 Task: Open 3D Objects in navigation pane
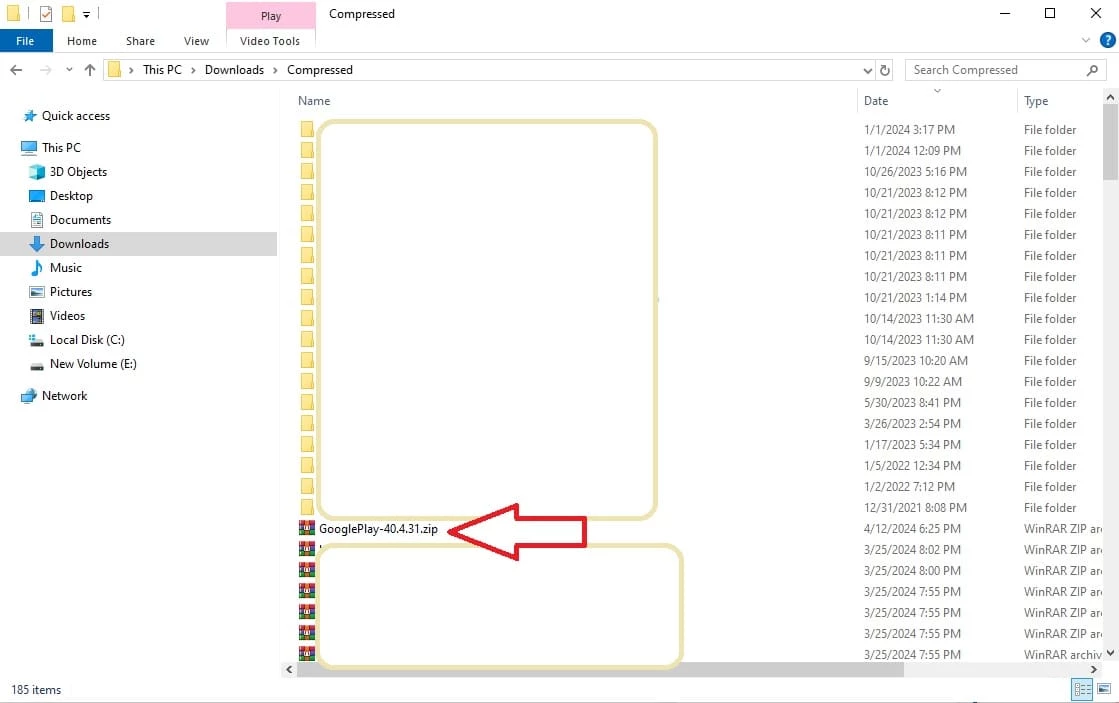click(x=78, y=172)
